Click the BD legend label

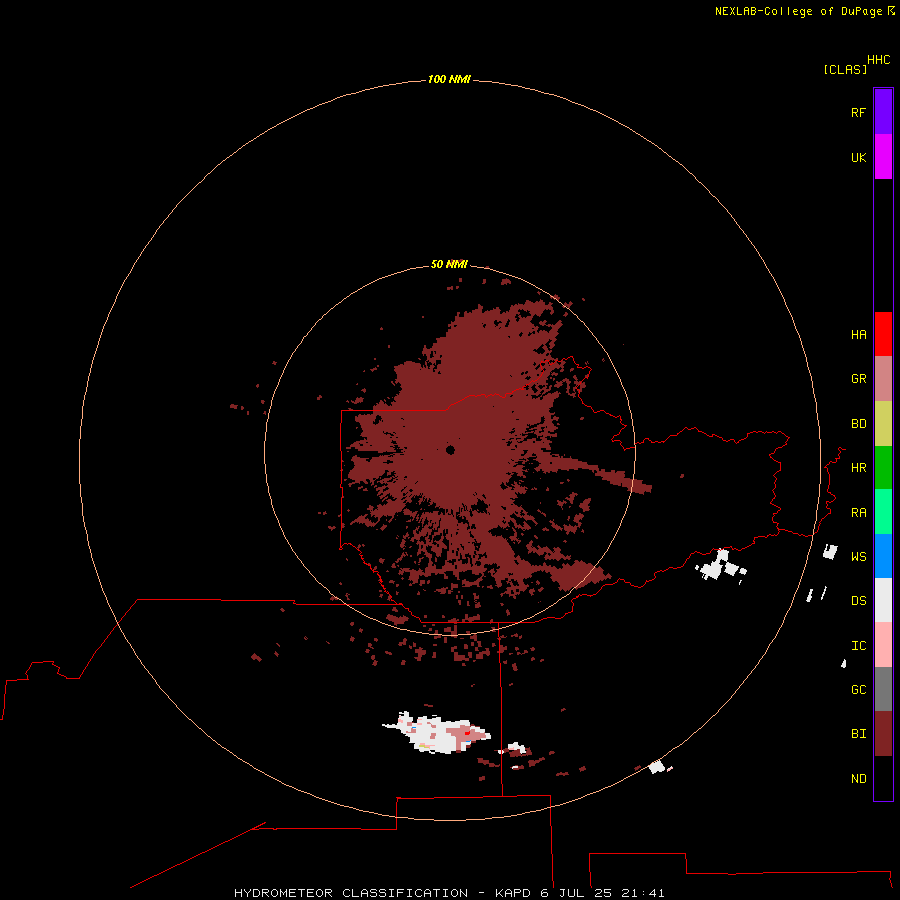pos(858,424)
